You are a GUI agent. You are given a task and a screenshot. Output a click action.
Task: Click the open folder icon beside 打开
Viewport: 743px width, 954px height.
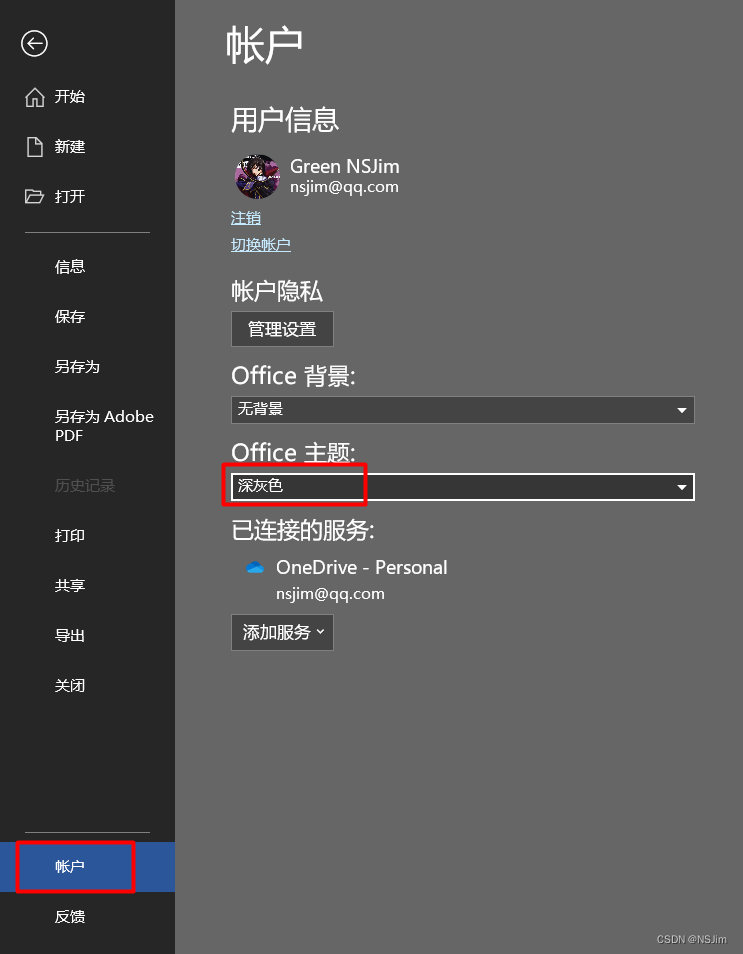34,197
